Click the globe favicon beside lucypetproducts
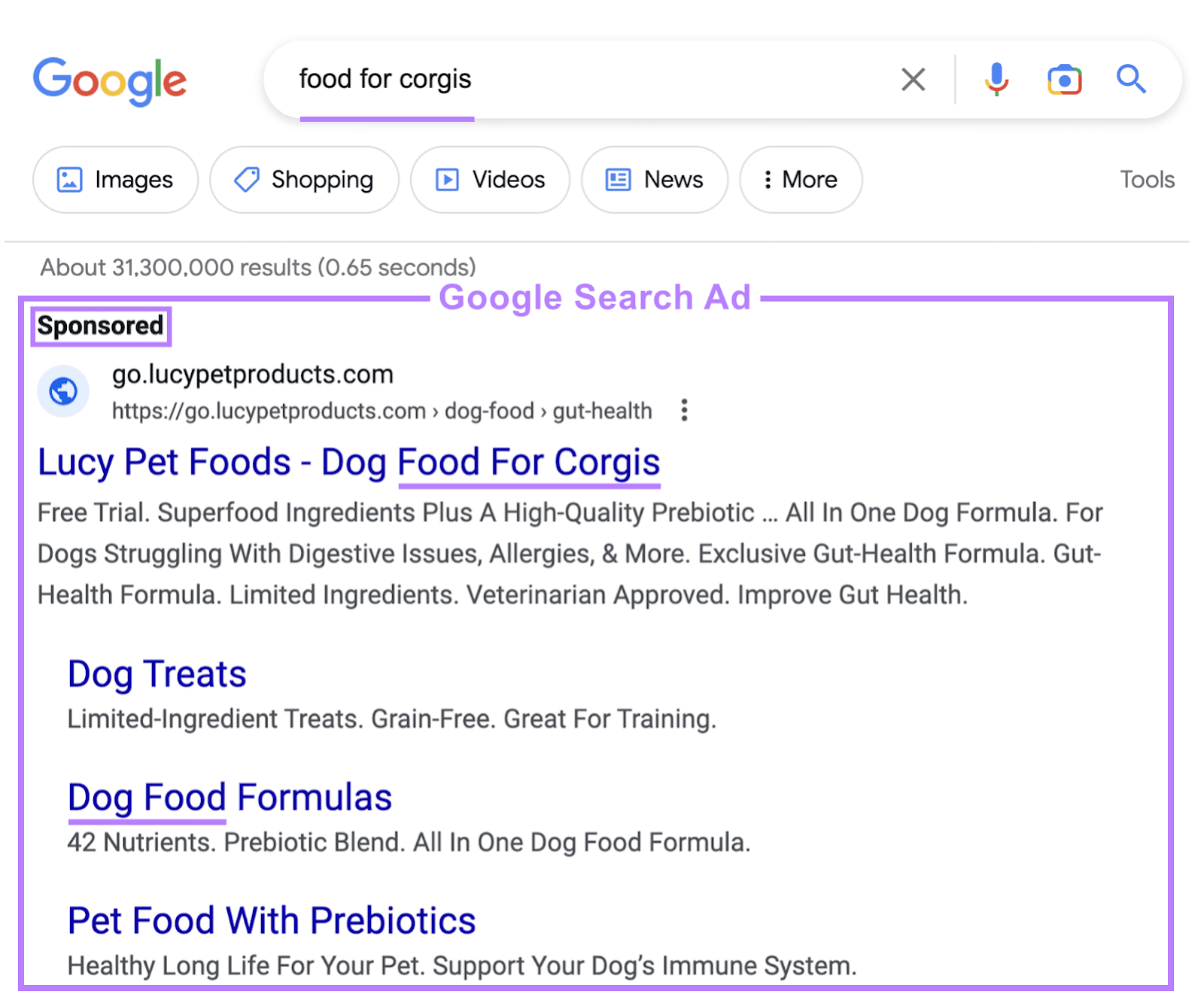The height and width of the screenshot is (997, 1204). point(63,391)
